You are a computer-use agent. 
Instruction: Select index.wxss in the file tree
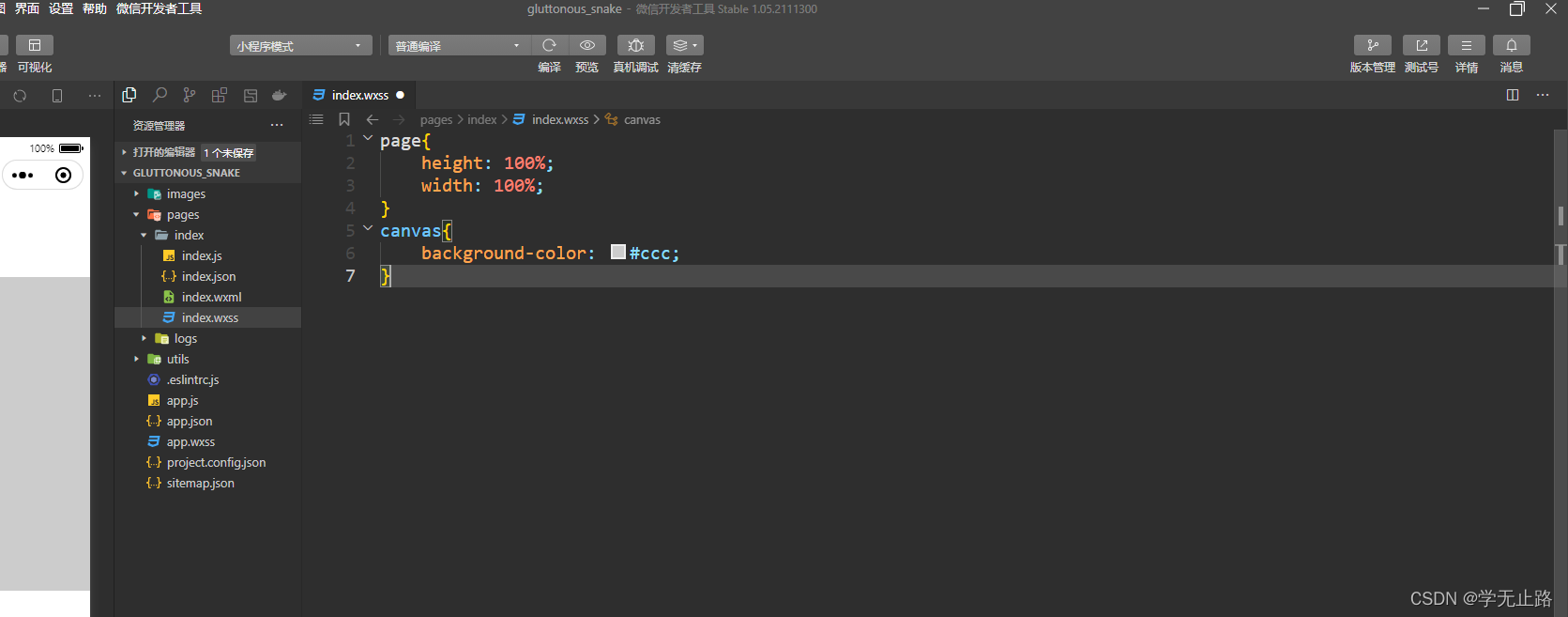coord(207,317)
